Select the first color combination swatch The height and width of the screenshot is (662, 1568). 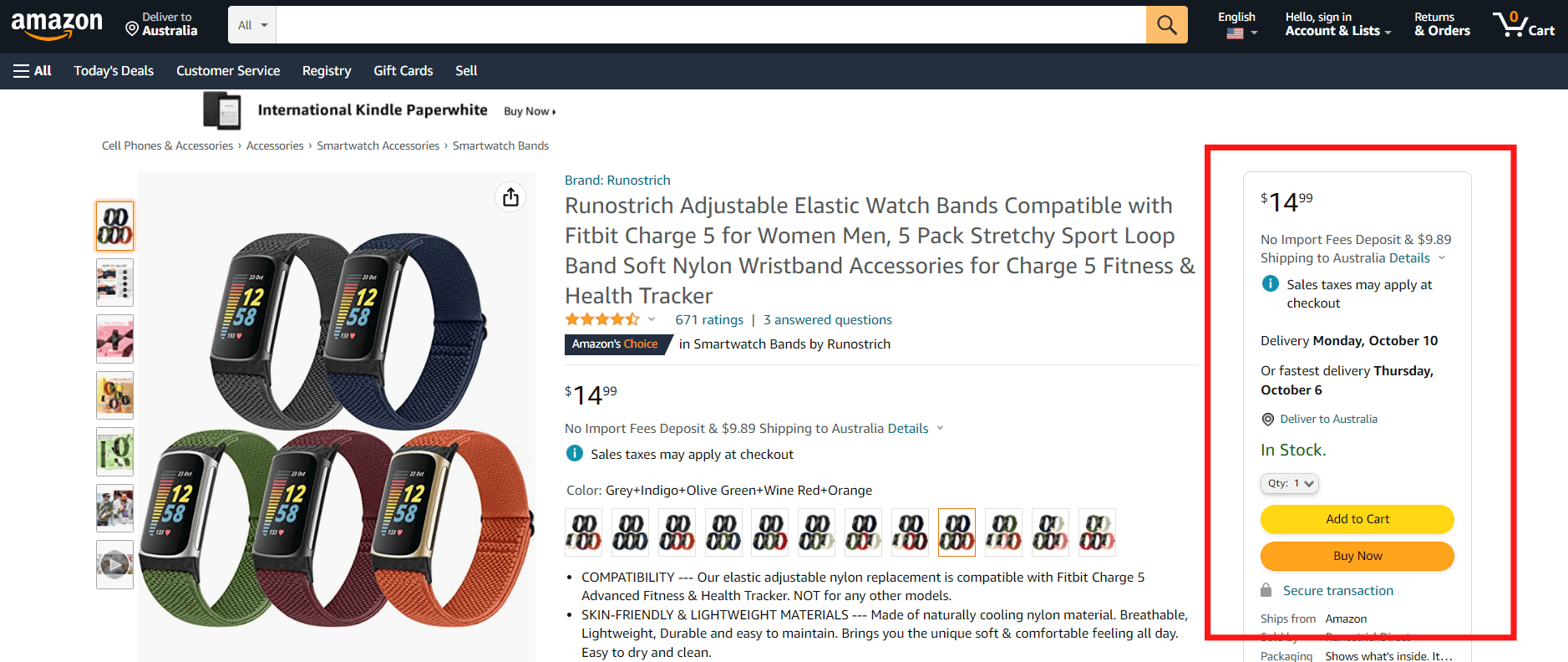tap(583, 532)
